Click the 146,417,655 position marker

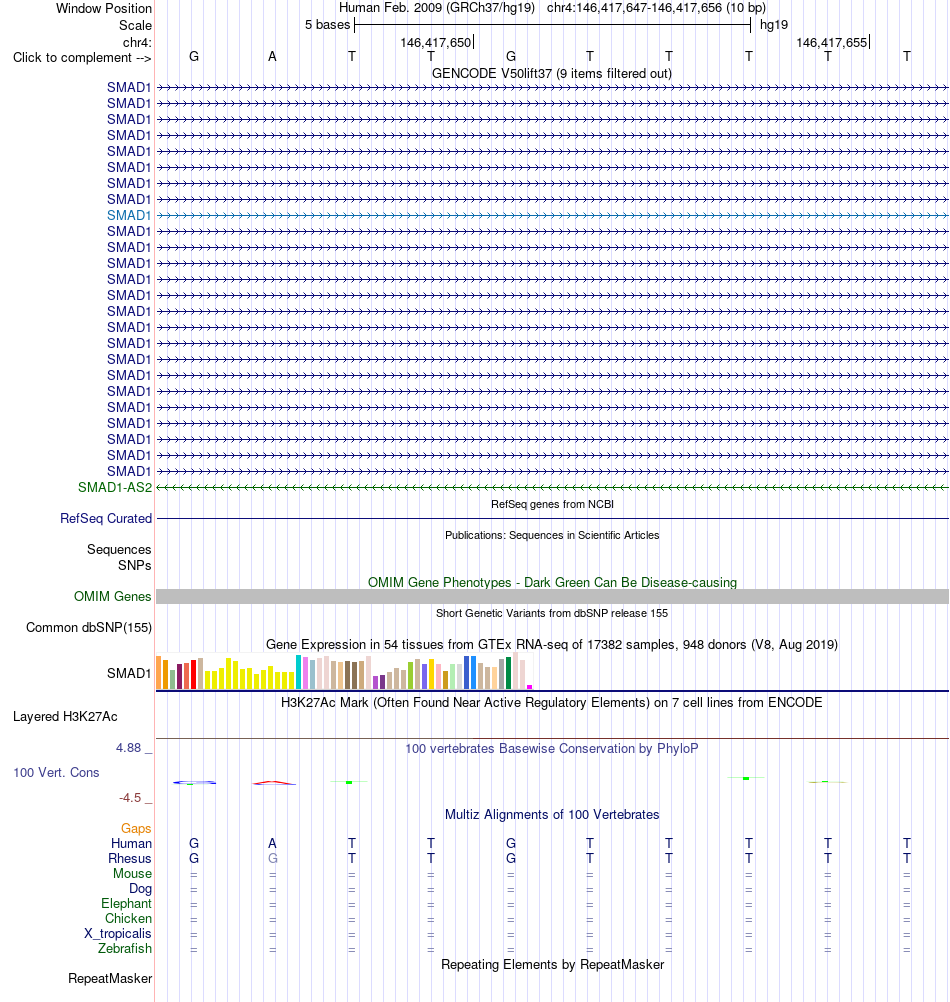pyautogui.click(x=832, y=43)
